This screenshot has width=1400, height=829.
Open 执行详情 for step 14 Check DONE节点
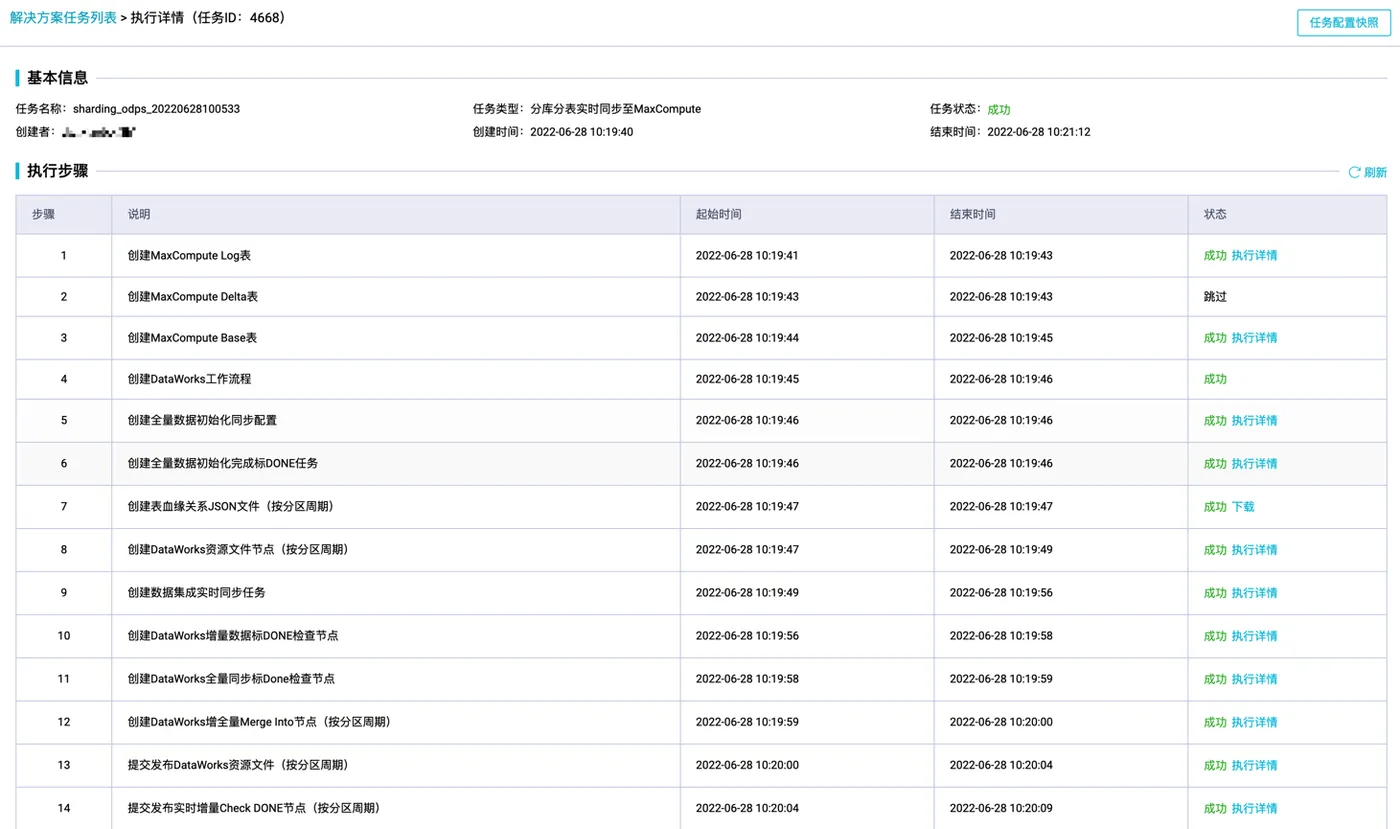point(1254,808)
